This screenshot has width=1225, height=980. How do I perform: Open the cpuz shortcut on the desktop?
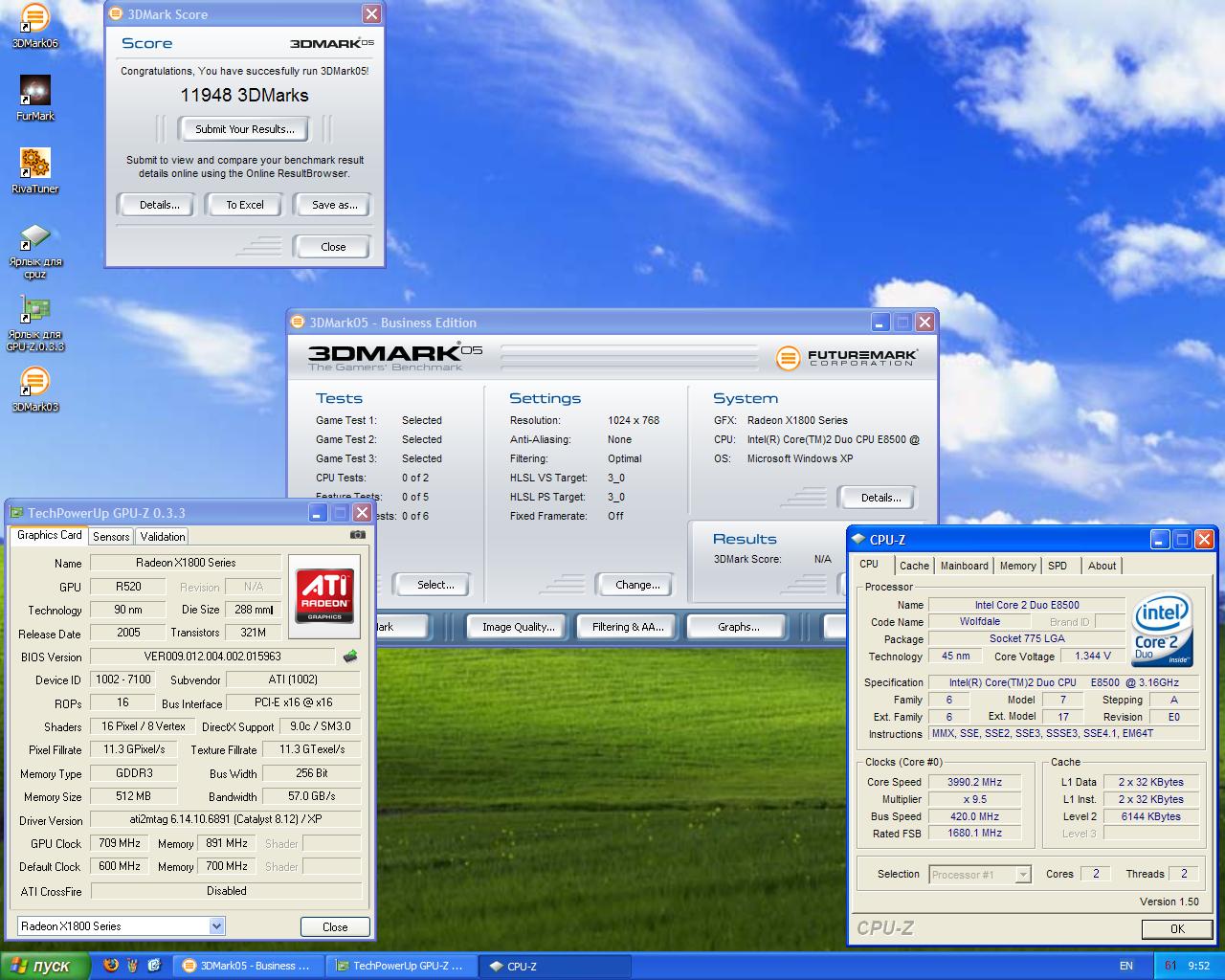pos(34,251)
